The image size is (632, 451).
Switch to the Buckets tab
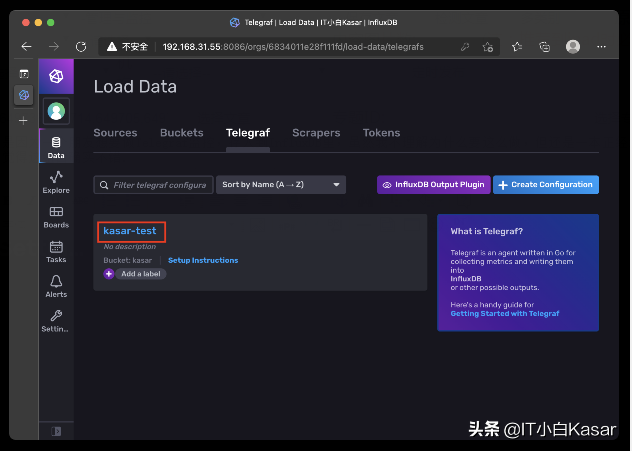[181, 133]
